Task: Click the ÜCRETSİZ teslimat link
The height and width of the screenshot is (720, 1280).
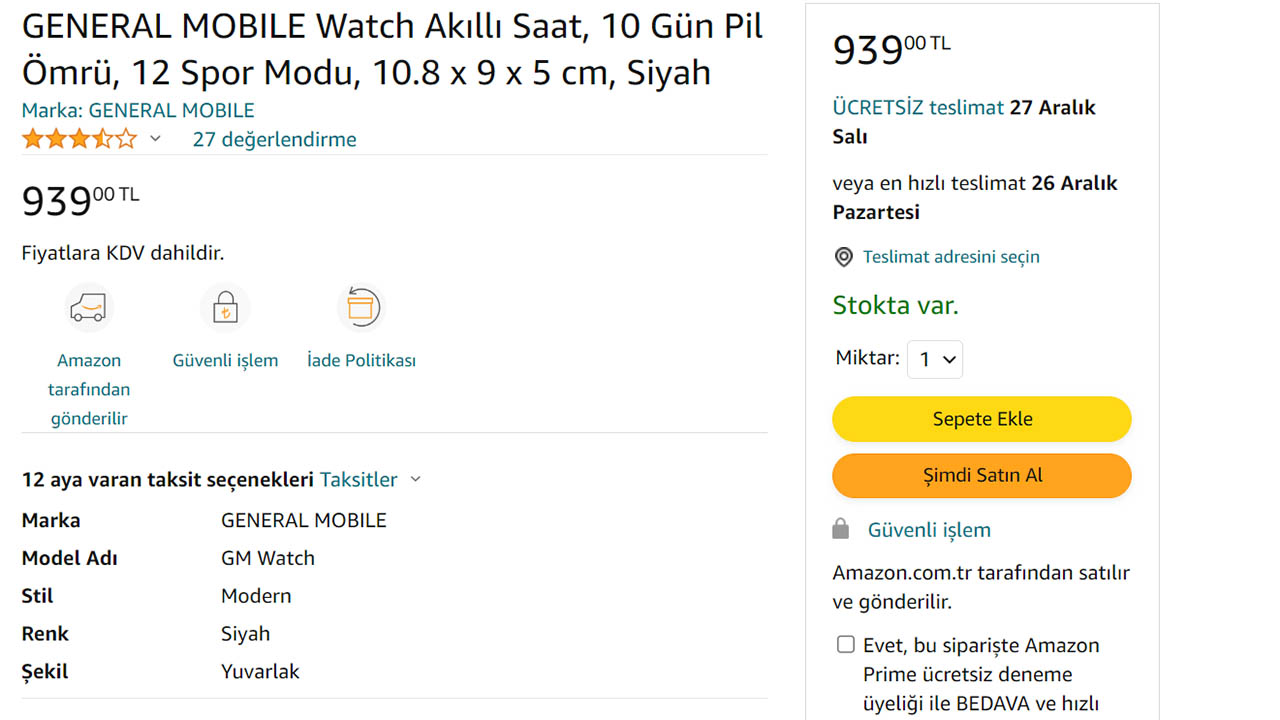Action: 917,108
